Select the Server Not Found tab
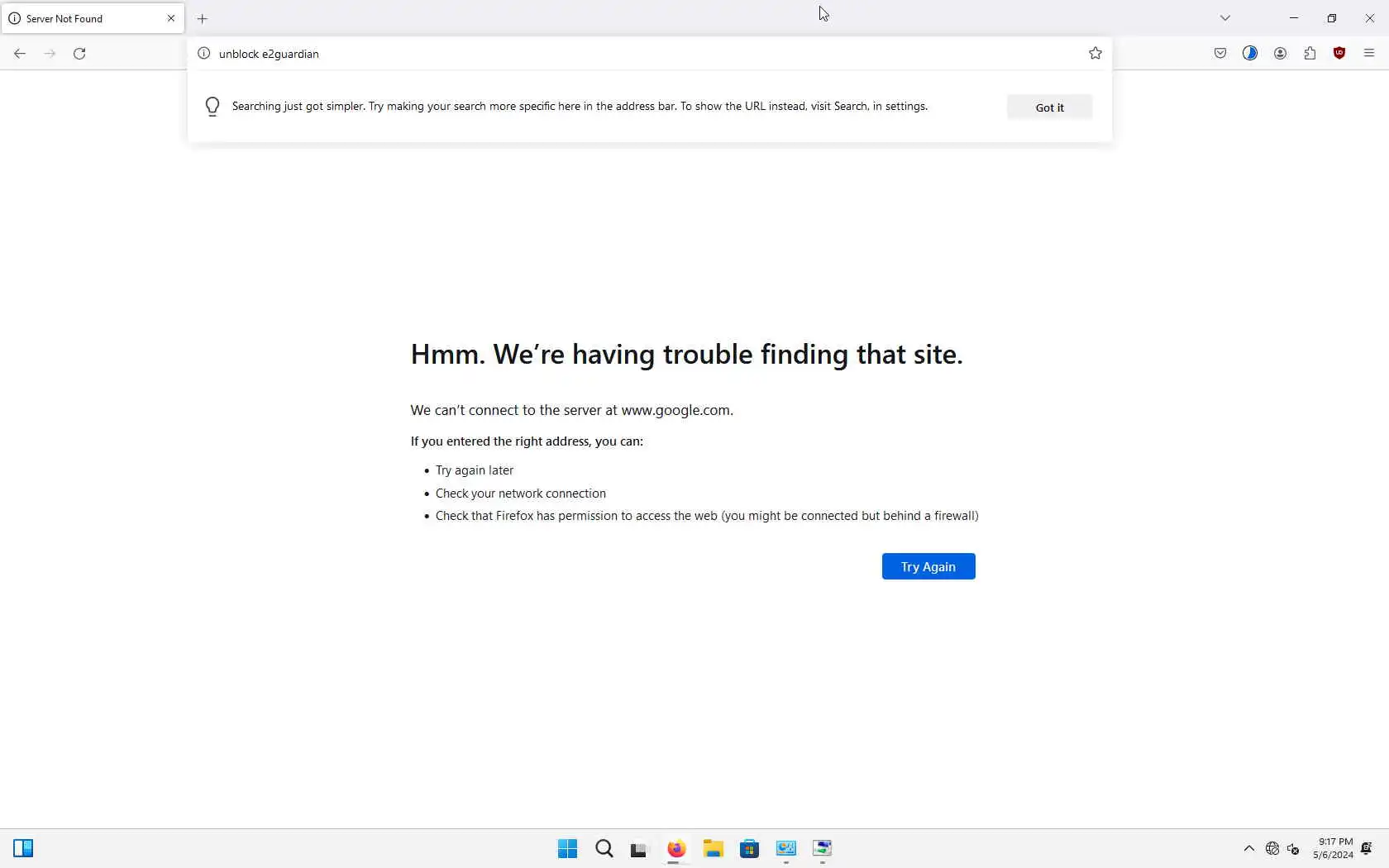Viewport: 1389px width, 868px height. point(93,18)
